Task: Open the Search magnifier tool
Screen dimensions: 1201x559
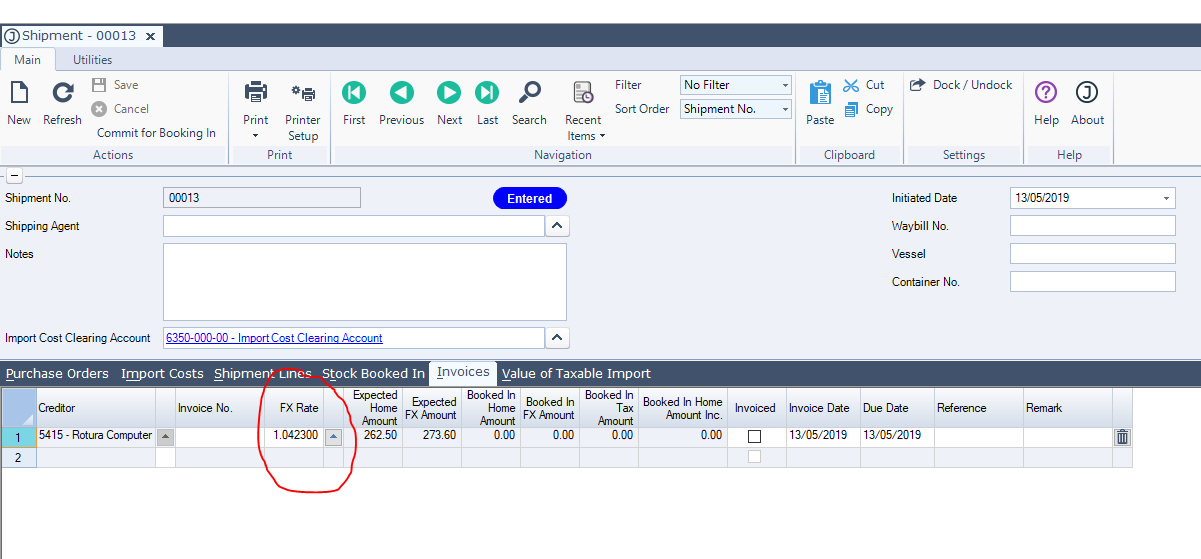Action: [x=529, y=94]
